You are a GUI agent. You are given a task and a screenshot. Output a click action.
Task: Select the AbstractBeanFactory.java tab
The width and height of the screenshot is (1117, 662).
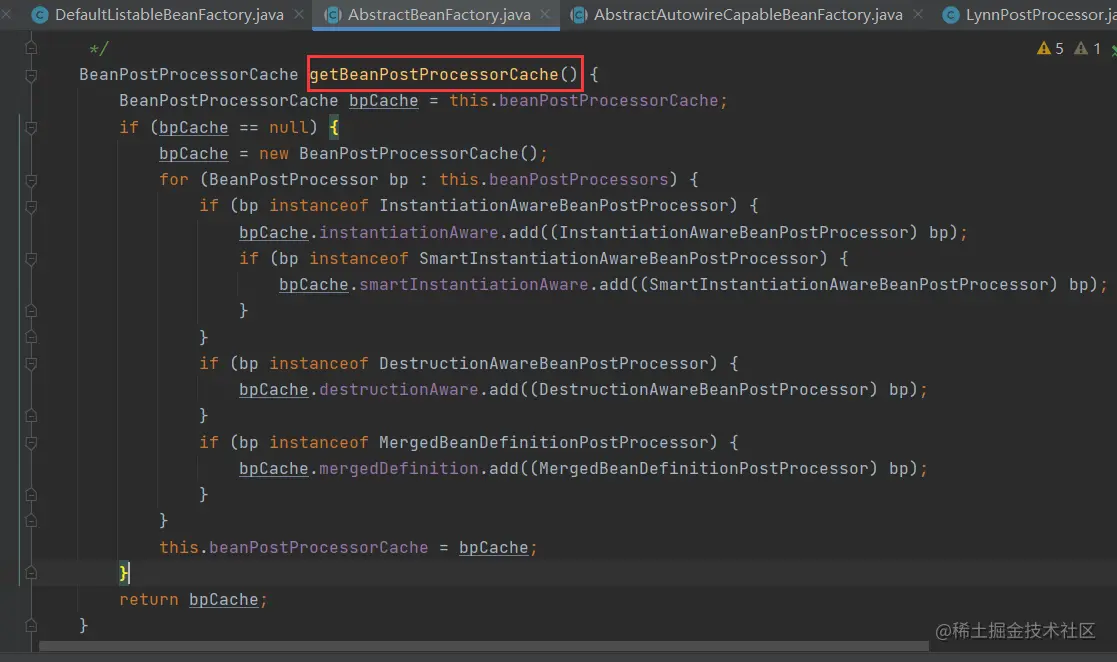(439, 14)
